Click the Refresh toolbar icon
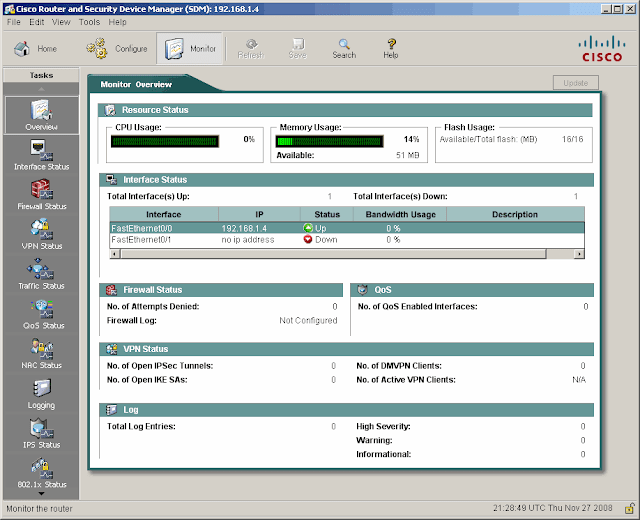The height and width of the screenshot is (520, 640). pos(251,44)
